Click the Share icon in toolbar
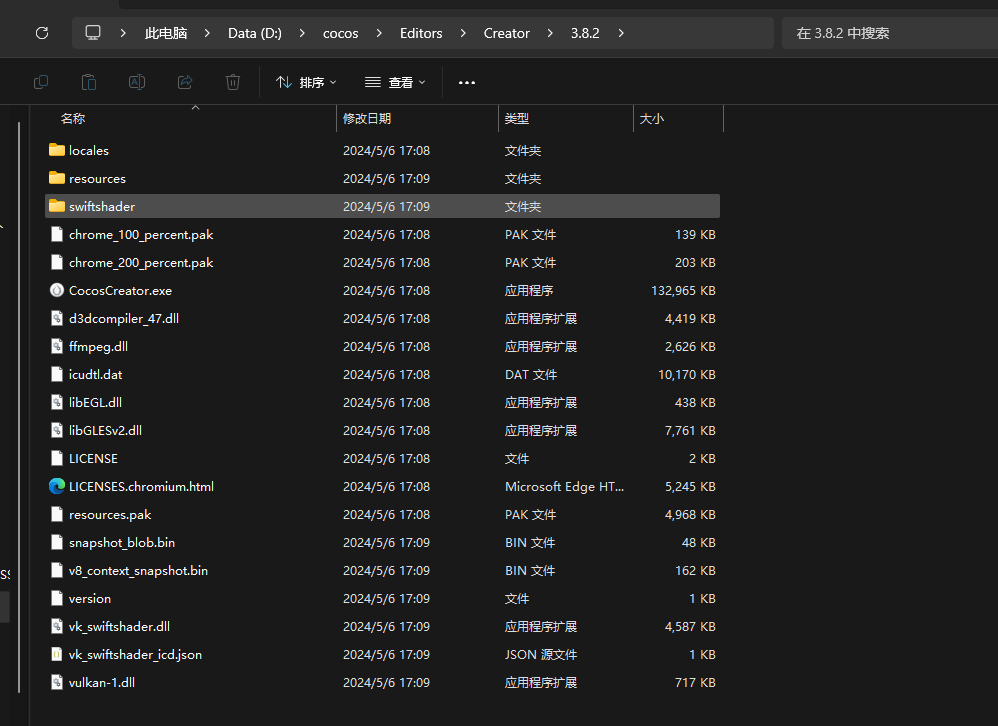 pyautogui.click(x=185, y=82)
